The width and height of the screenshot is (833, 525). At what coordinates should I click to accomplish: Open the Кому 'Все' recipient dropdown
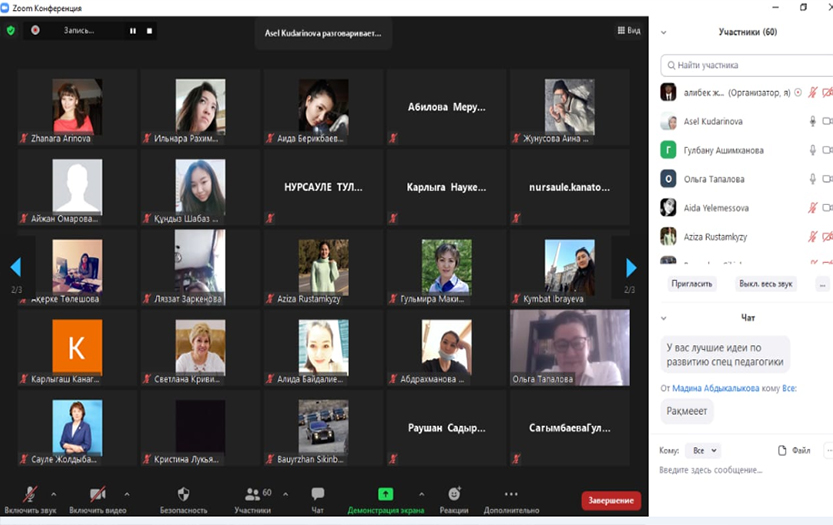click(x=704, y=451)
